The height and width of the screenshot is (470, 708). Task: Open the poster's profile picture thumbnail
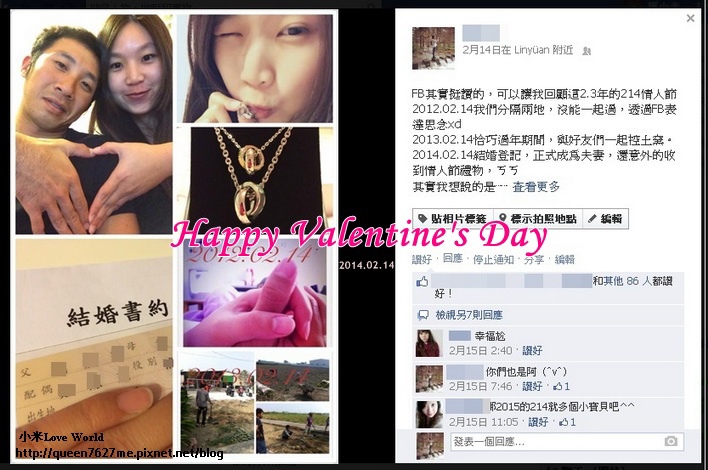tap(433, 48)
